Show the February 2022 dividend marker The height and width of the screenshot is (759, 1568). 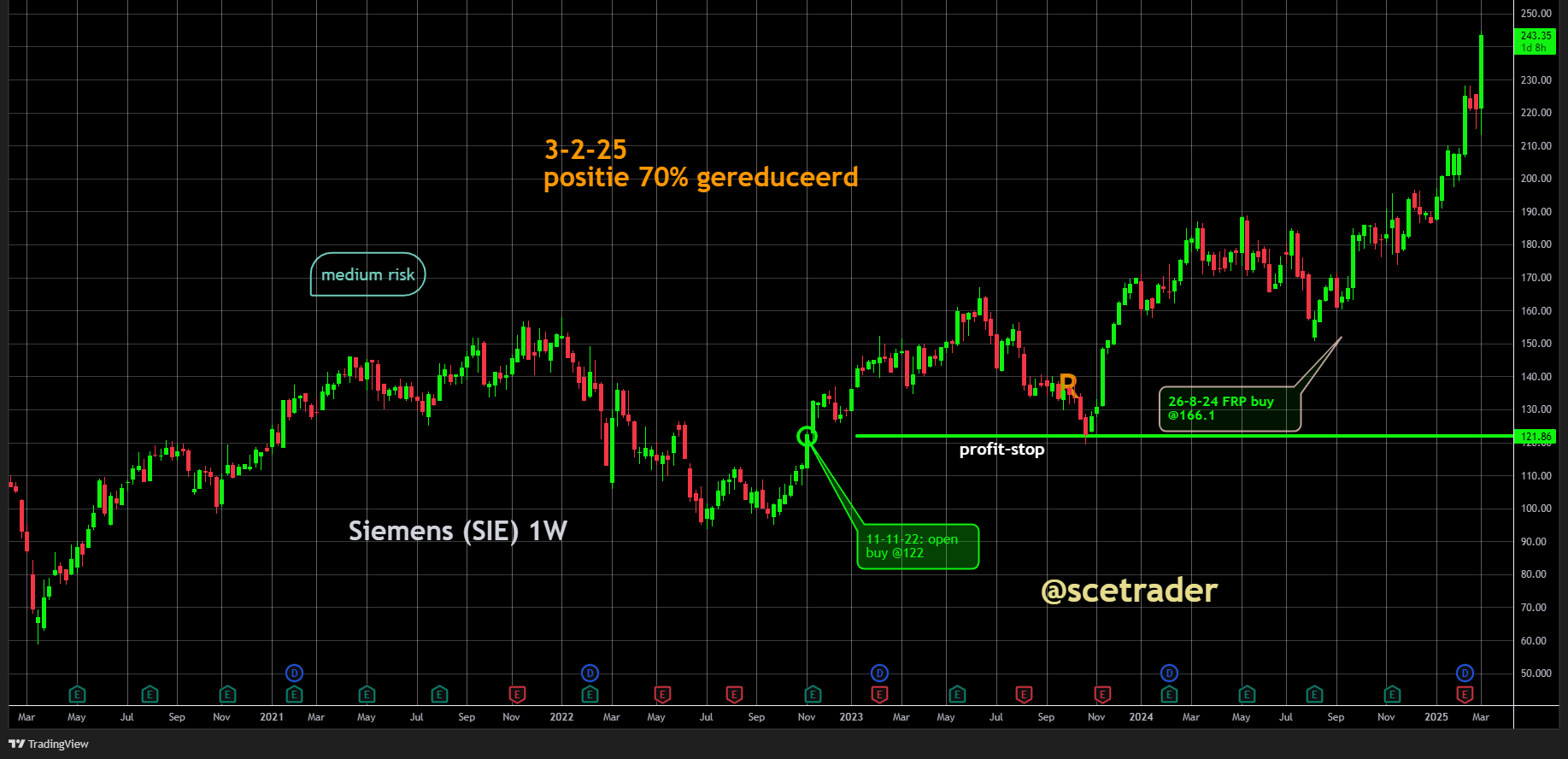(590, 673)
